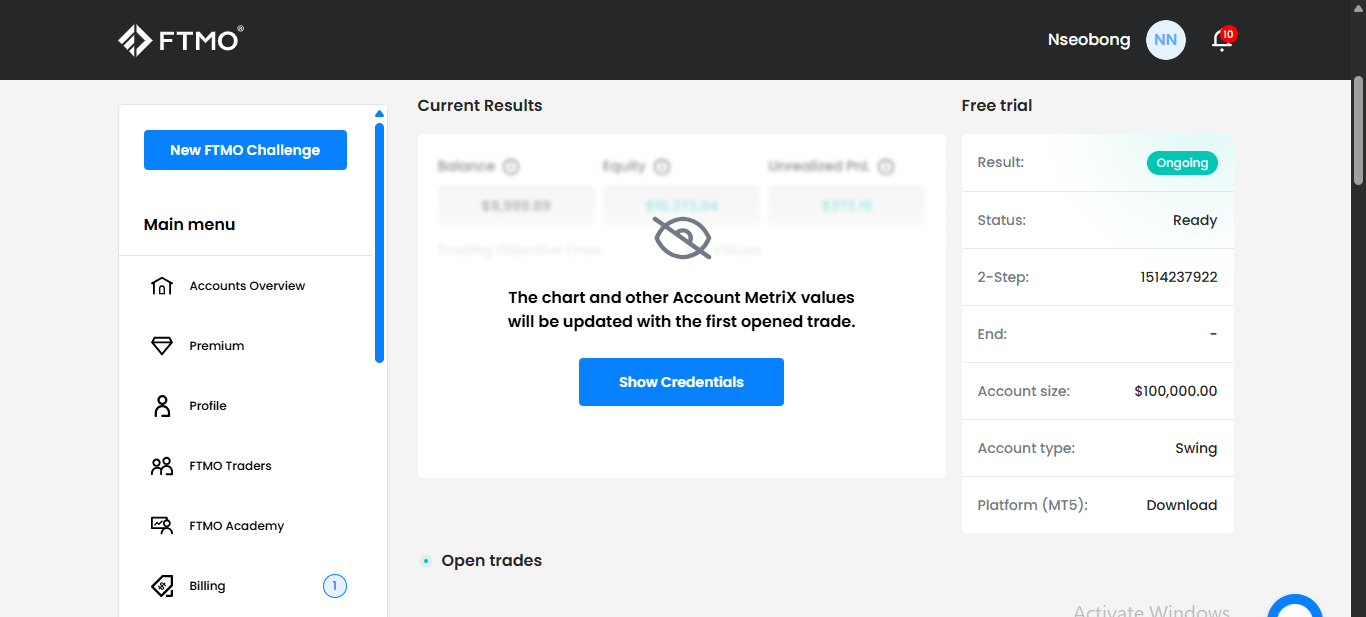Image resolution: width=1366 pixels, height=617 pixels.
Task: Click the Equity info circle icon
Action: [x=662, y=167]
